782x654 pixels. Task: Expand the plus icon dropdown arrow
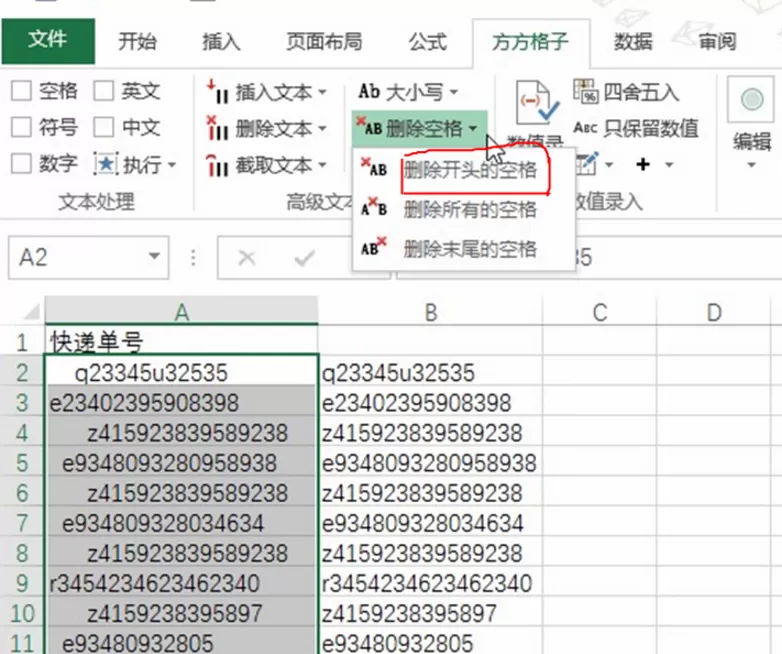point(669,164)
